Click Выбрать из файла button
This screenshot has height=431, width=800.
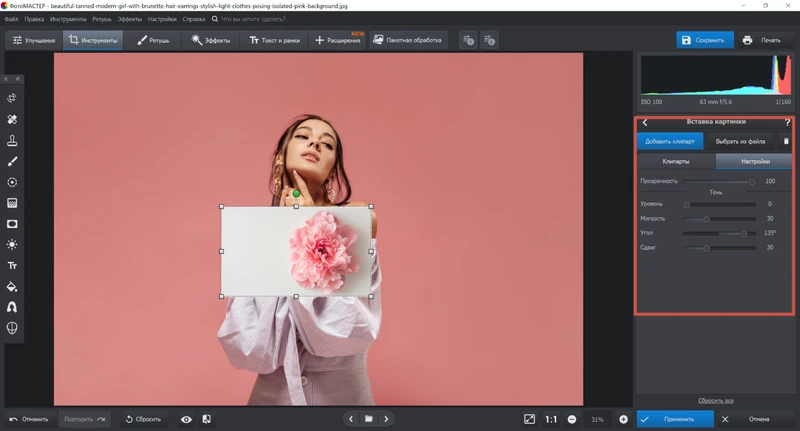[740, 141]
